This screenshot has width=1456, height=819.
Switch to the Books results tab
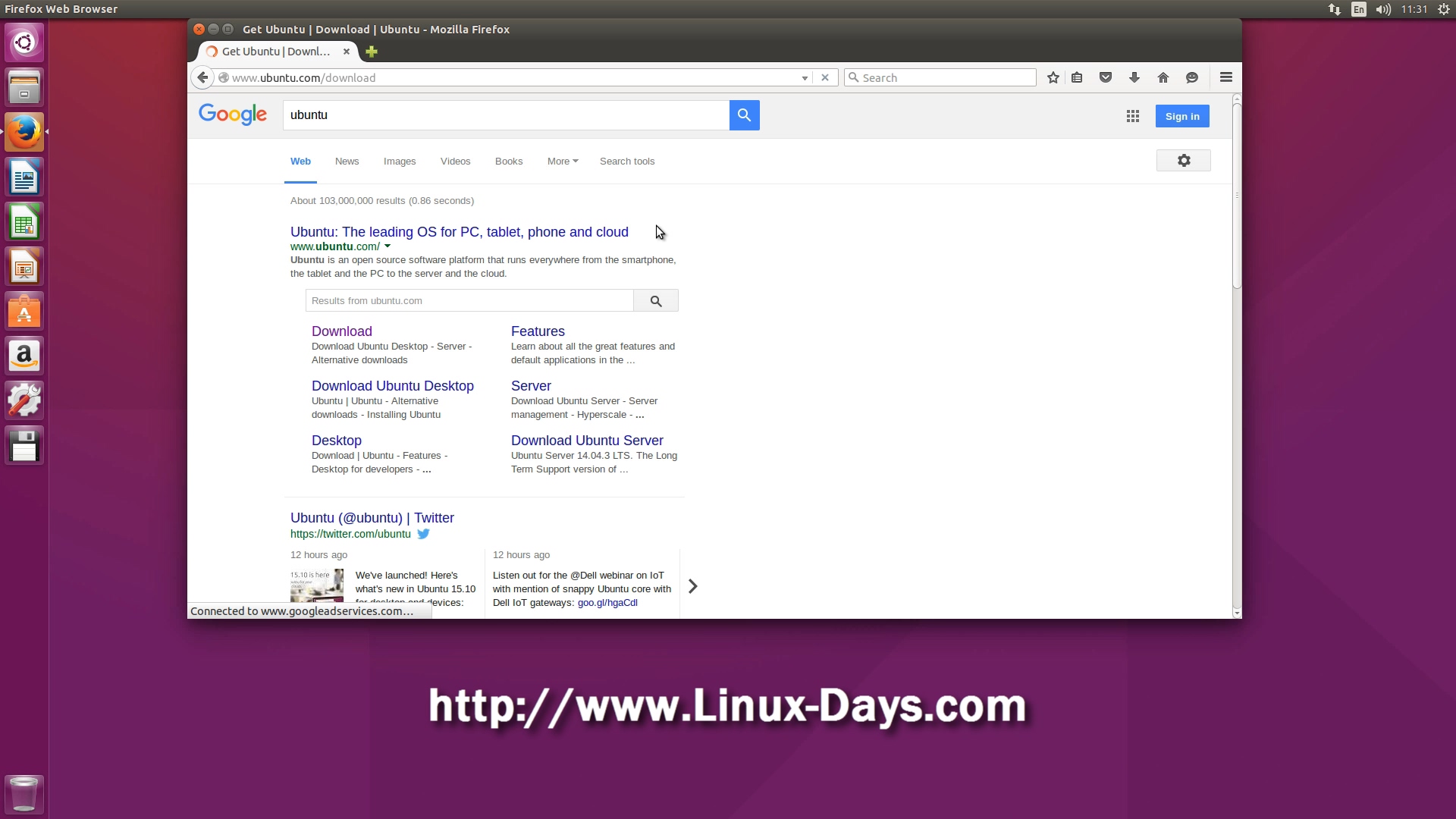tap(509, 162)
